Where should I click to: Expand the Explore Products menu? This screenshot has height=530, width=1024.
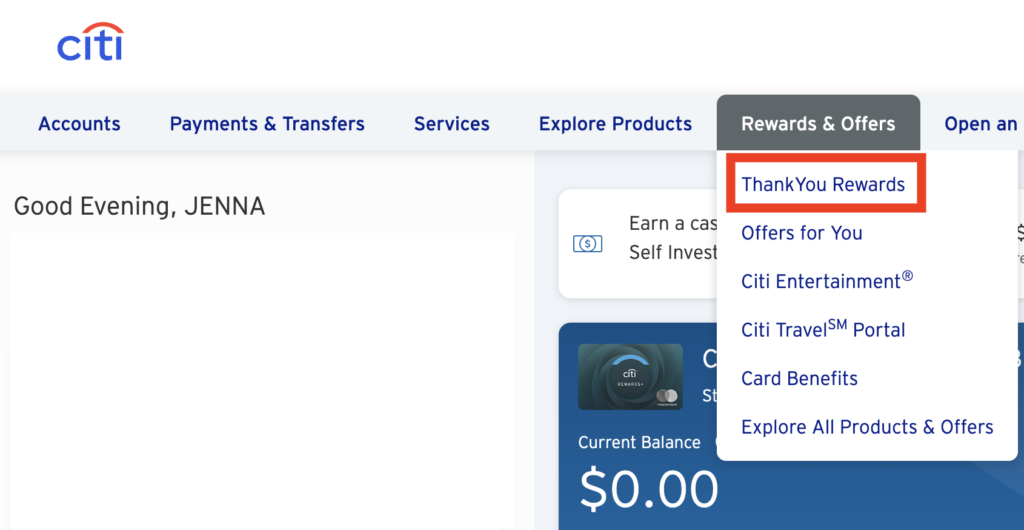[615, 124]
